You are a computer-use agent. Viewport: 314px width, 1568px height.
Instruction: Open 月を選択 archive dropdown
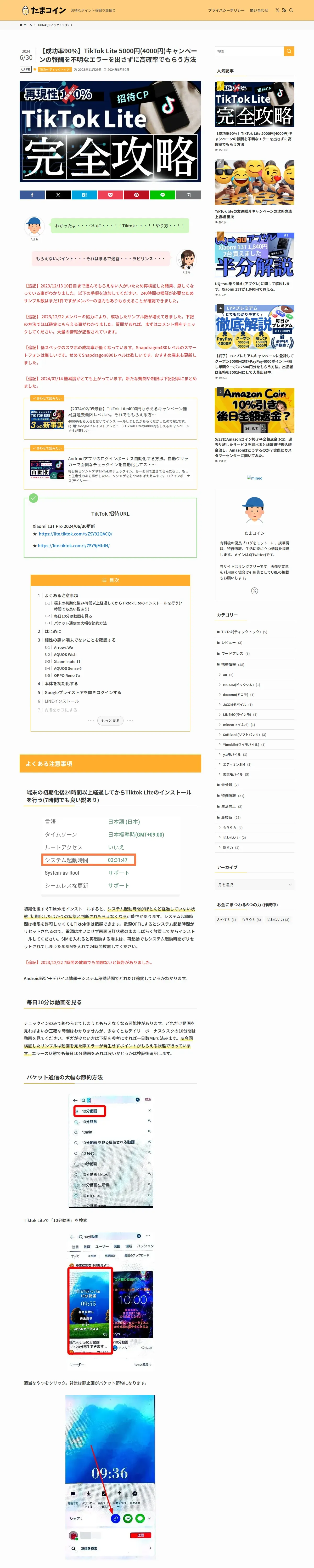click(x=254, y=884)
